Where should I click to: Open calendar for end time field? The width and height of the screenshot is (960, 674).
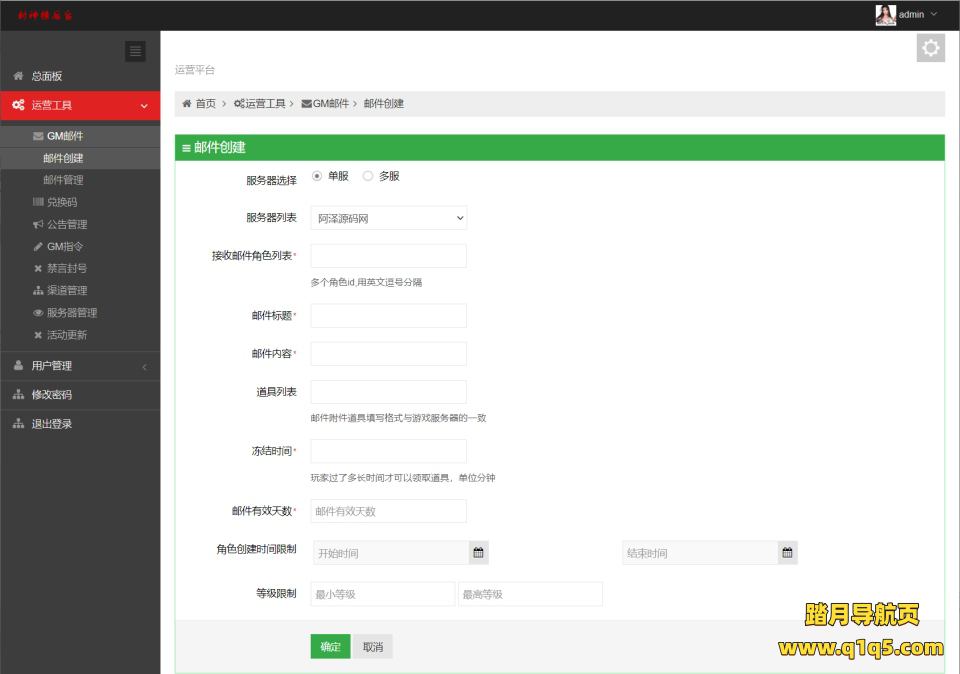pyautogui.click(x=787, y=553)
